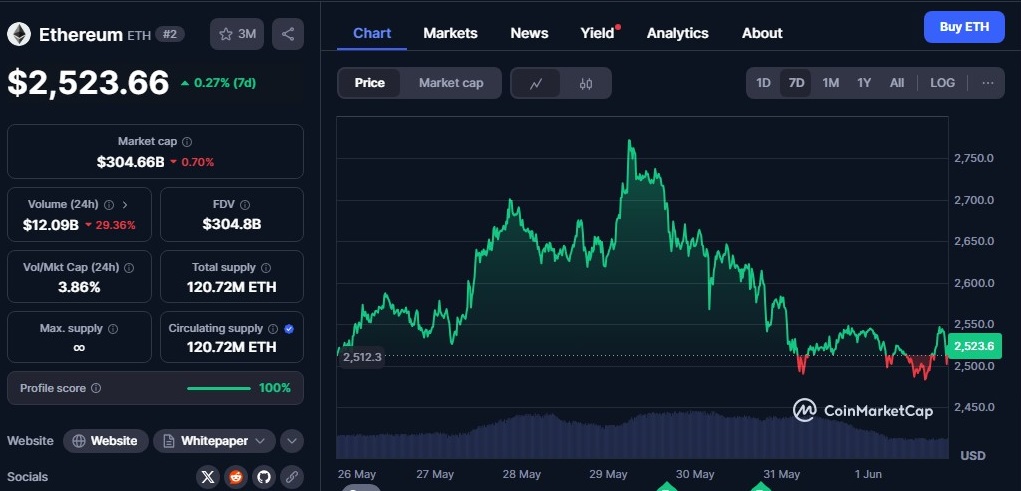Open the Market cap info icon
1021x491 pixels.
[187, 141]
